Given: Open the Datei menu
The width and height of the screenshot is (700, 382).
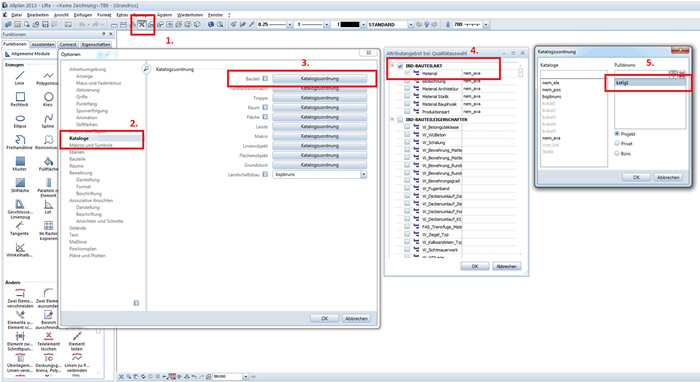Looking at the screenshot, I should point(17,15).
